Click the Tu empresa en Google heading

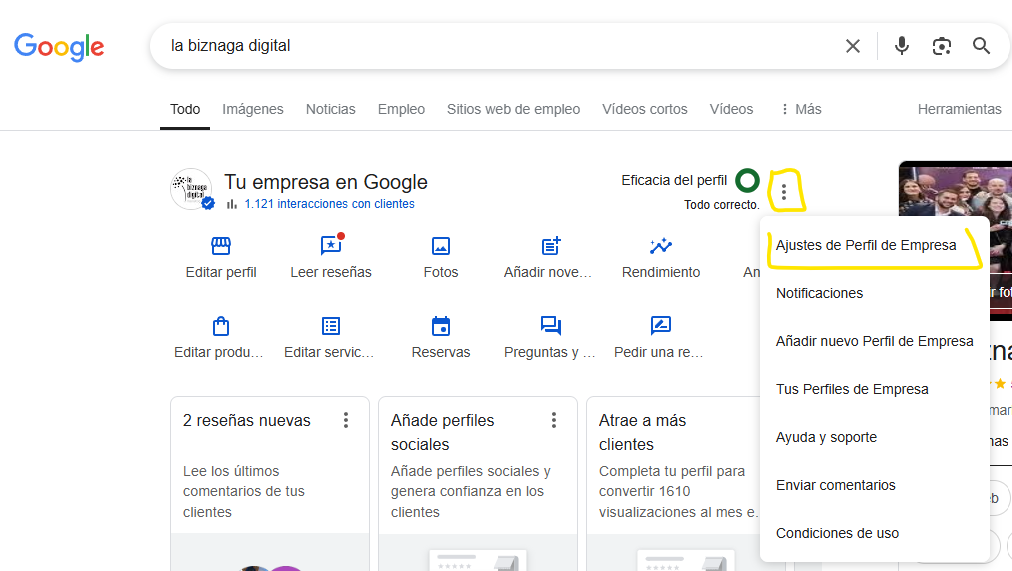click(326, 182)
